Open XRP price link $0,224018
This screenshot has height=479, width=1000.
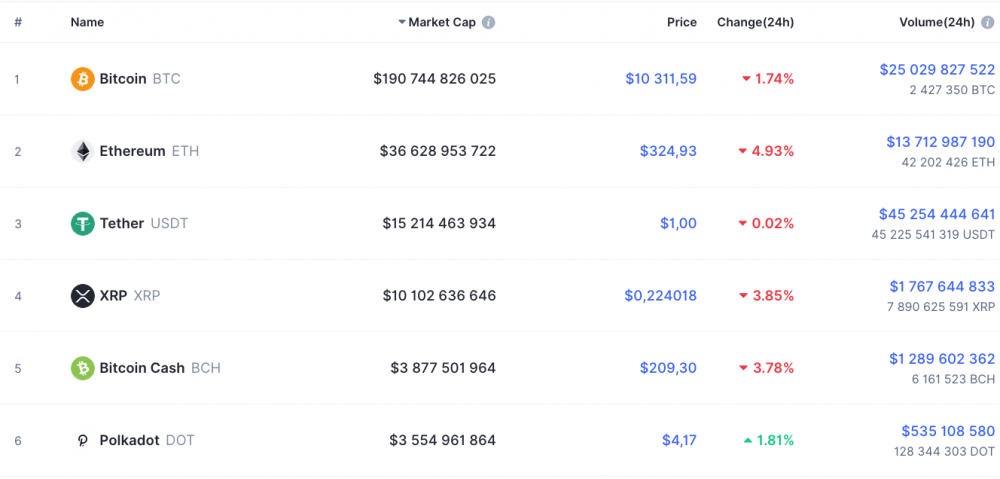[661, 296]
